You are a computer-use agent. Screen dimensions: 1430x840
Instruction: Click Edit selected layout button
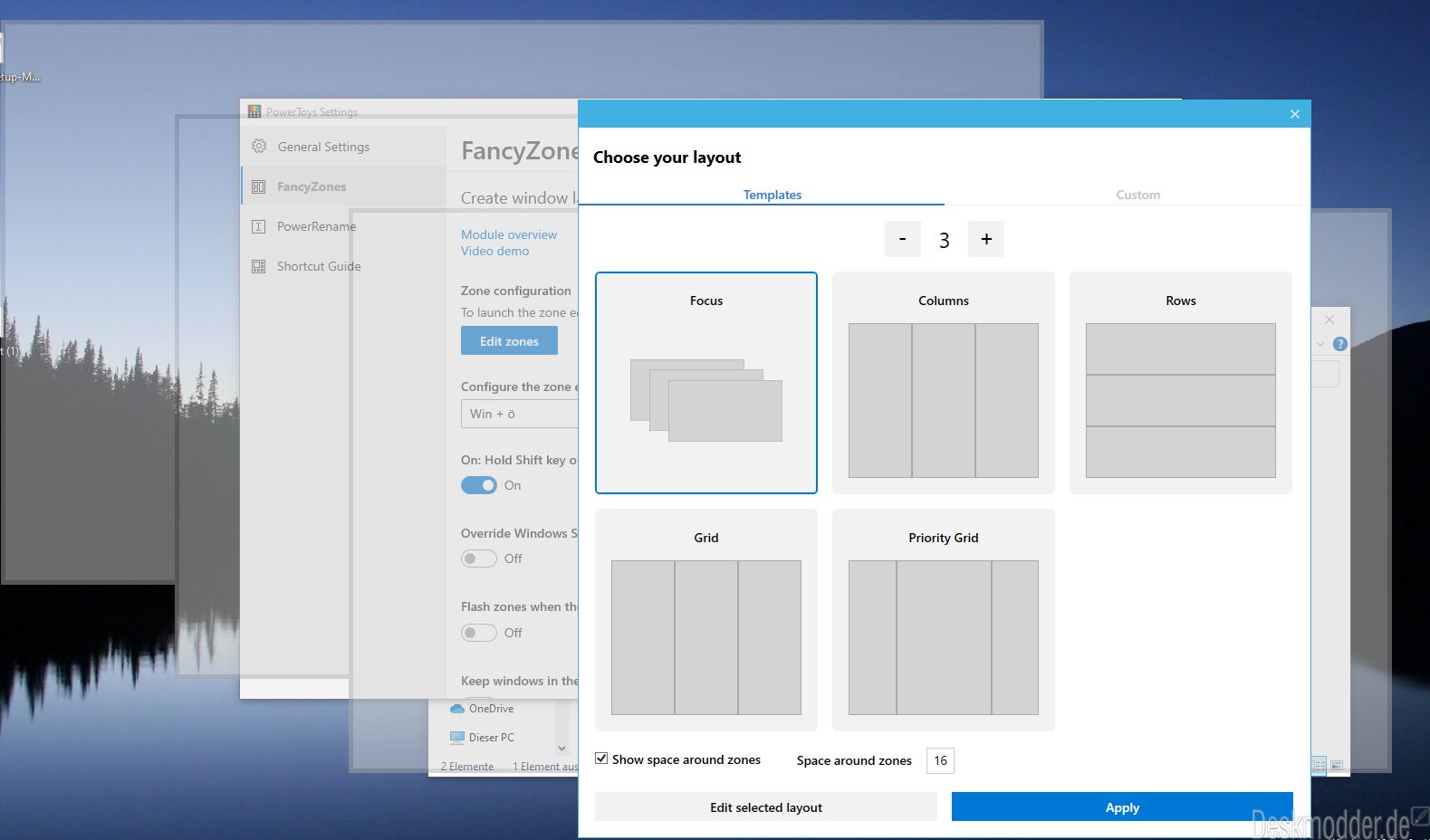point(766,807)
